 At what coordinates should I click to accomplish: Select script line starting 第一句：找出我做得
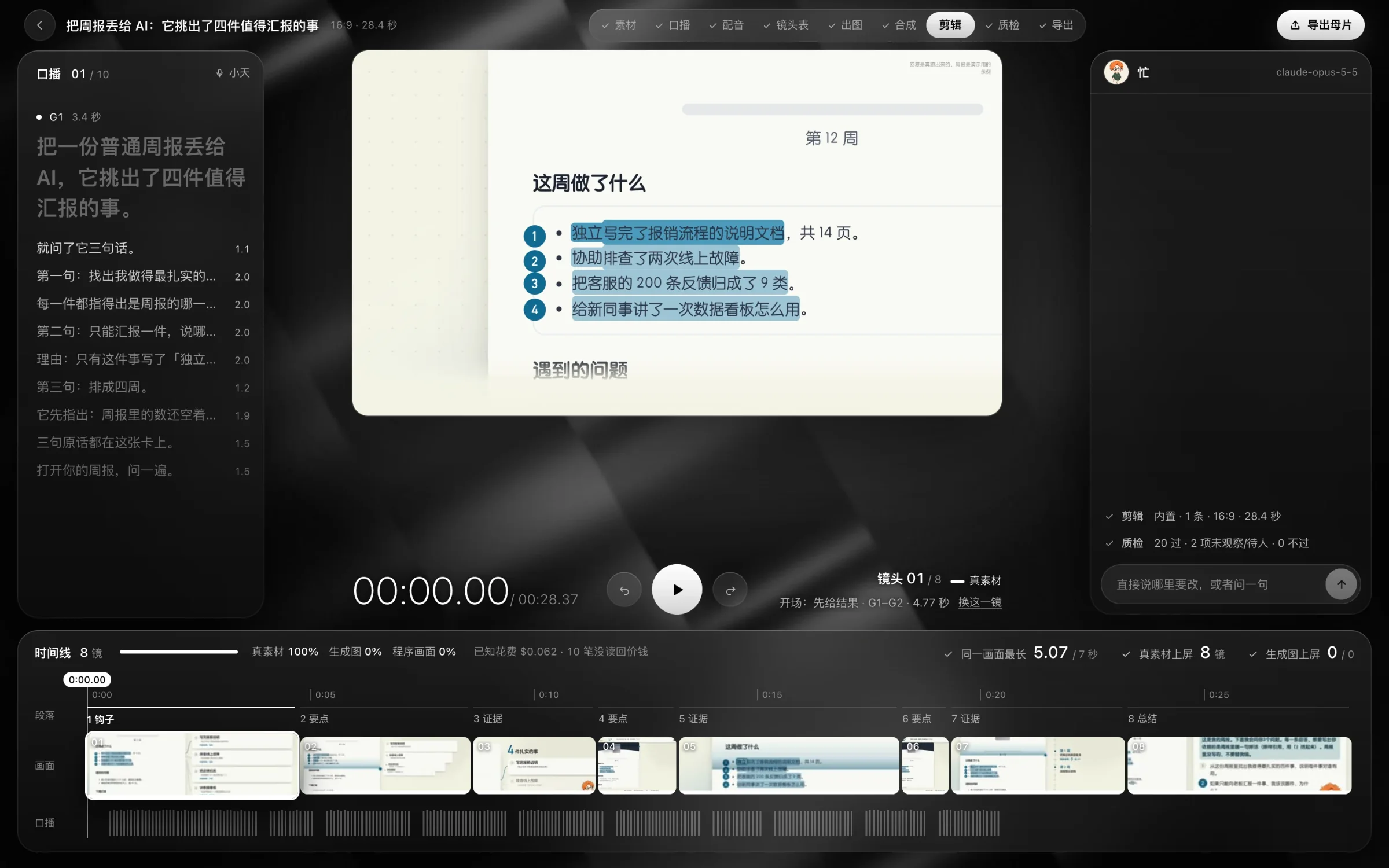[x=143, y=276]
